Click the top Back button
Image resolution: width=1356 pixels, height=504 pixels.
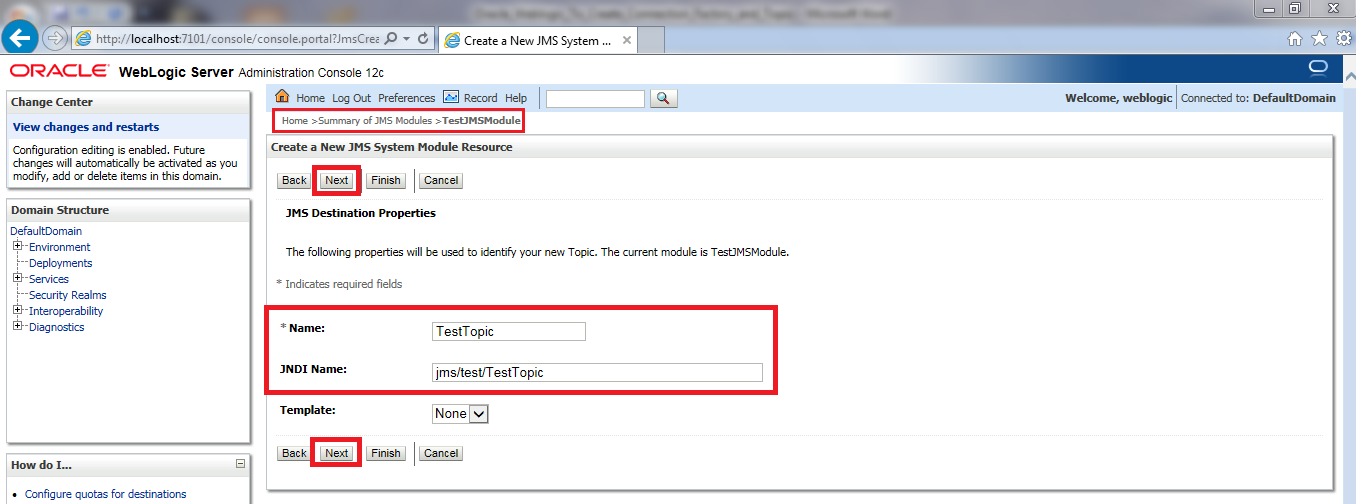click(294, 180)
